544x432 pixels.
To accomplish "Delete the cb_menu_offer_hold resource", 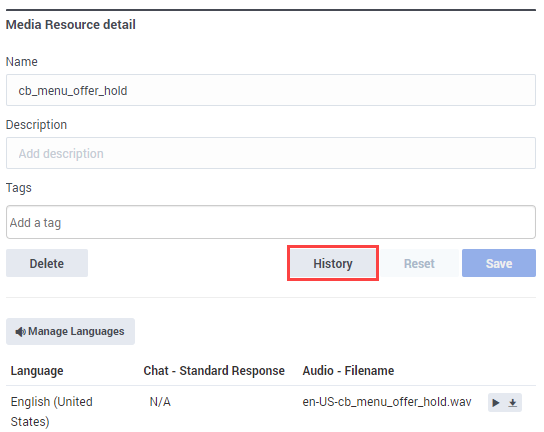I will 47,263.
